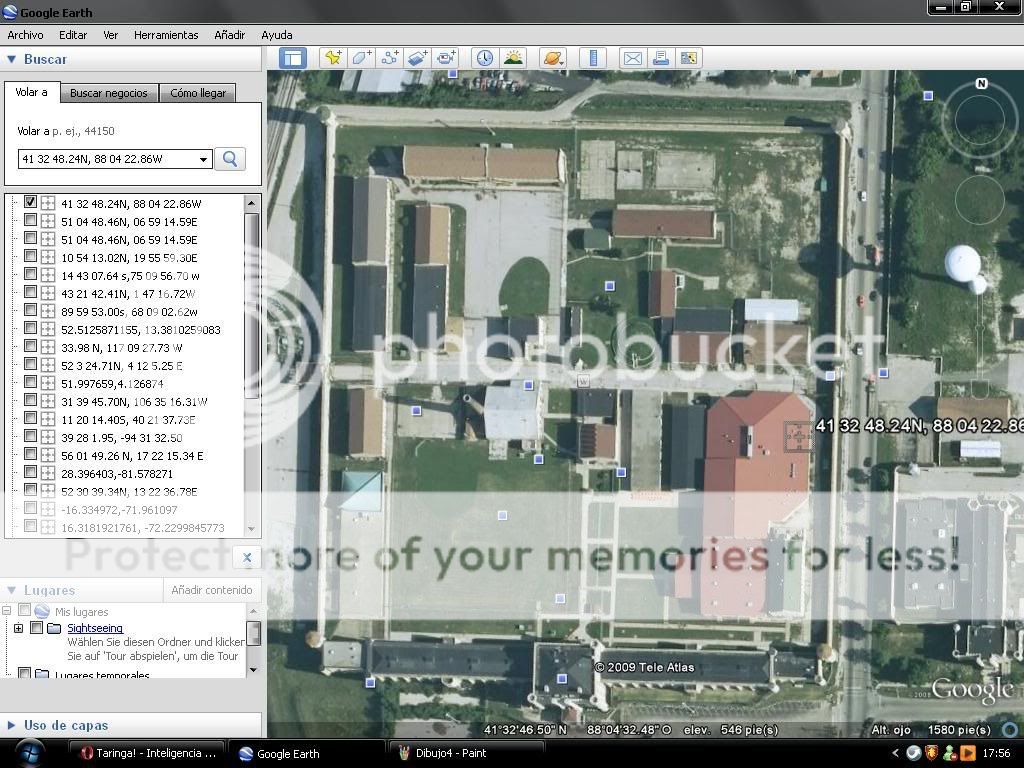This screenshot has width=1024, height=768.
Task: Toggle sunlight across the landscape
Action: [x=513, y=58]
